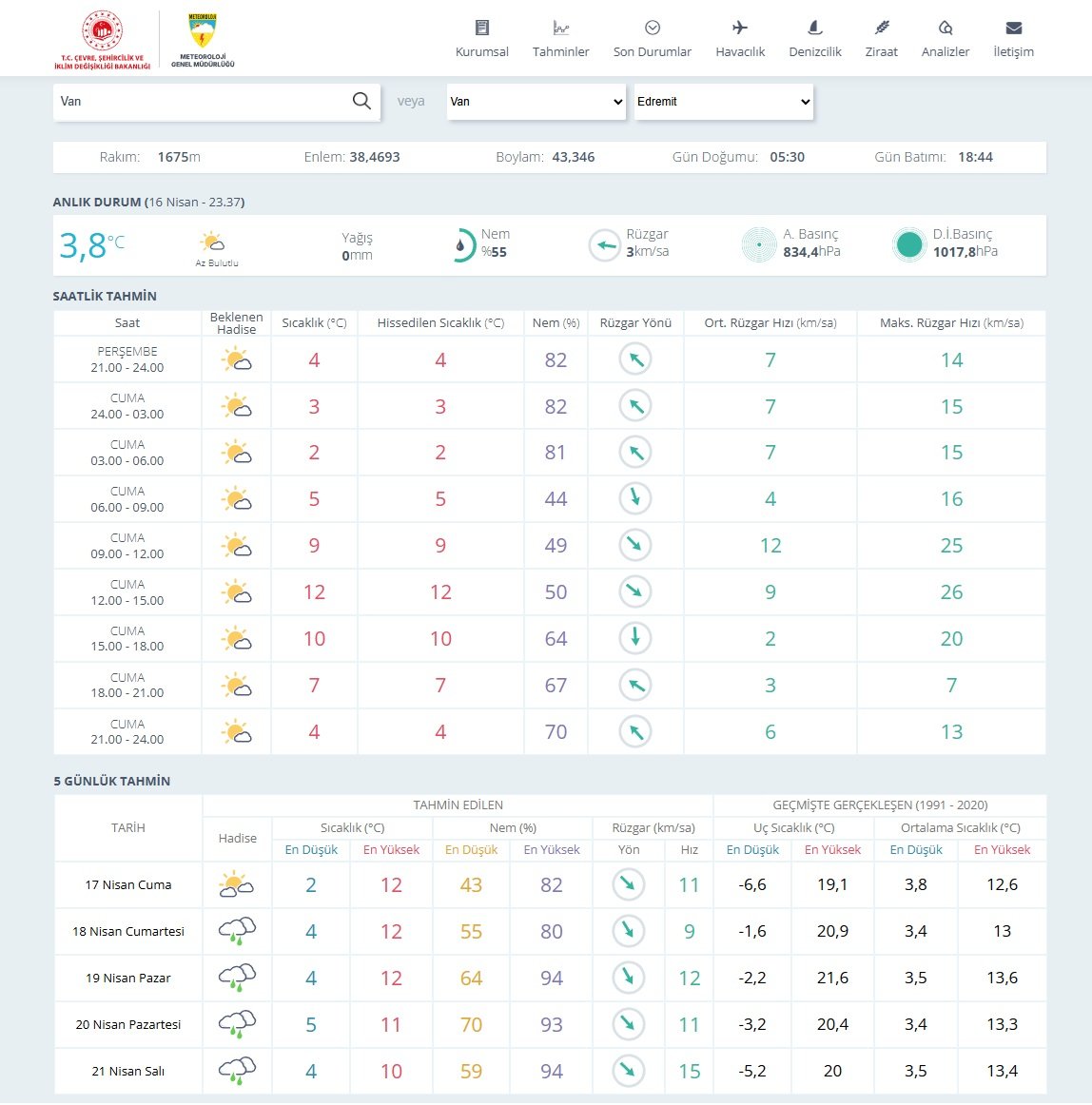Click the green D.İ.Basınç pressure circle

(909, 245)
